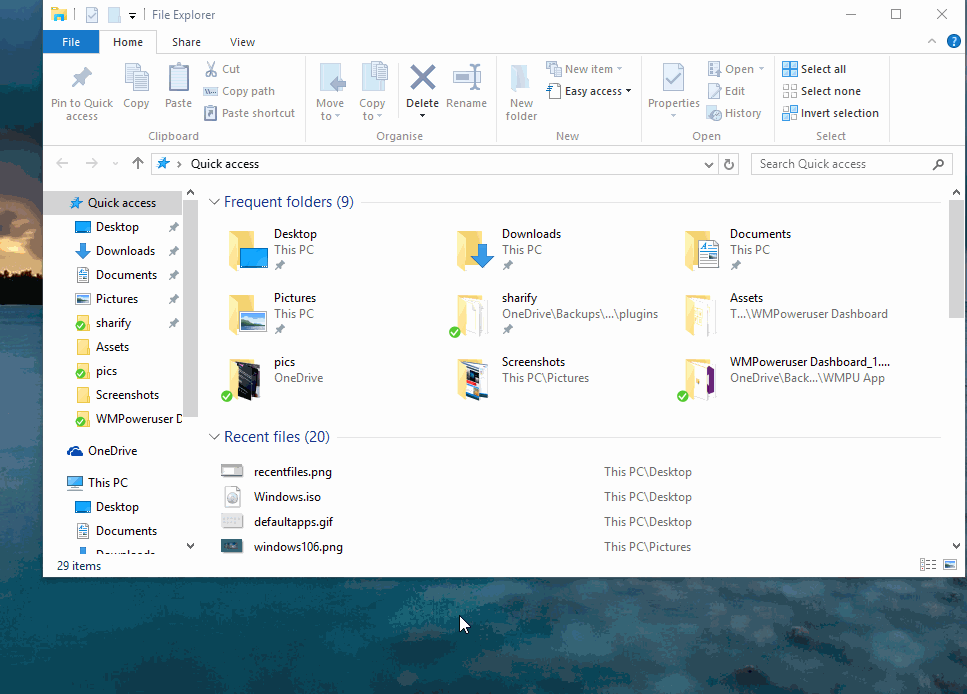Click the Search Quick access field
The width and height of the screenshot is (967, 694).
(842, 164)
